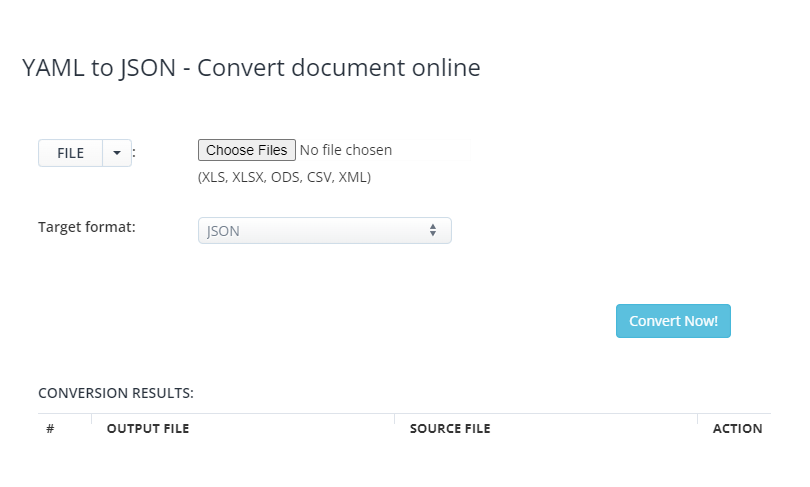
Task: Click the 'No file chosen' text
Action: point(346,150)
